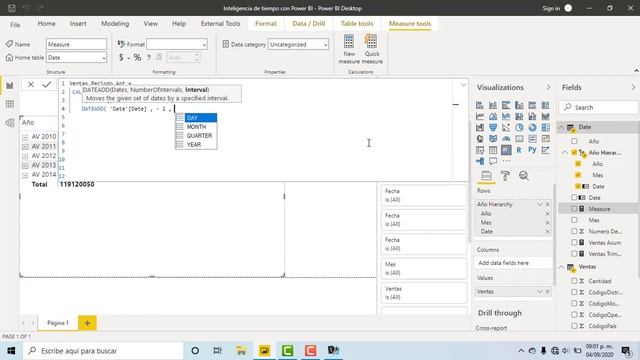Collapse the Visualizations pane
Image resolution: width=640 pixels, height=360 pixels.
(x=548, y=87)
